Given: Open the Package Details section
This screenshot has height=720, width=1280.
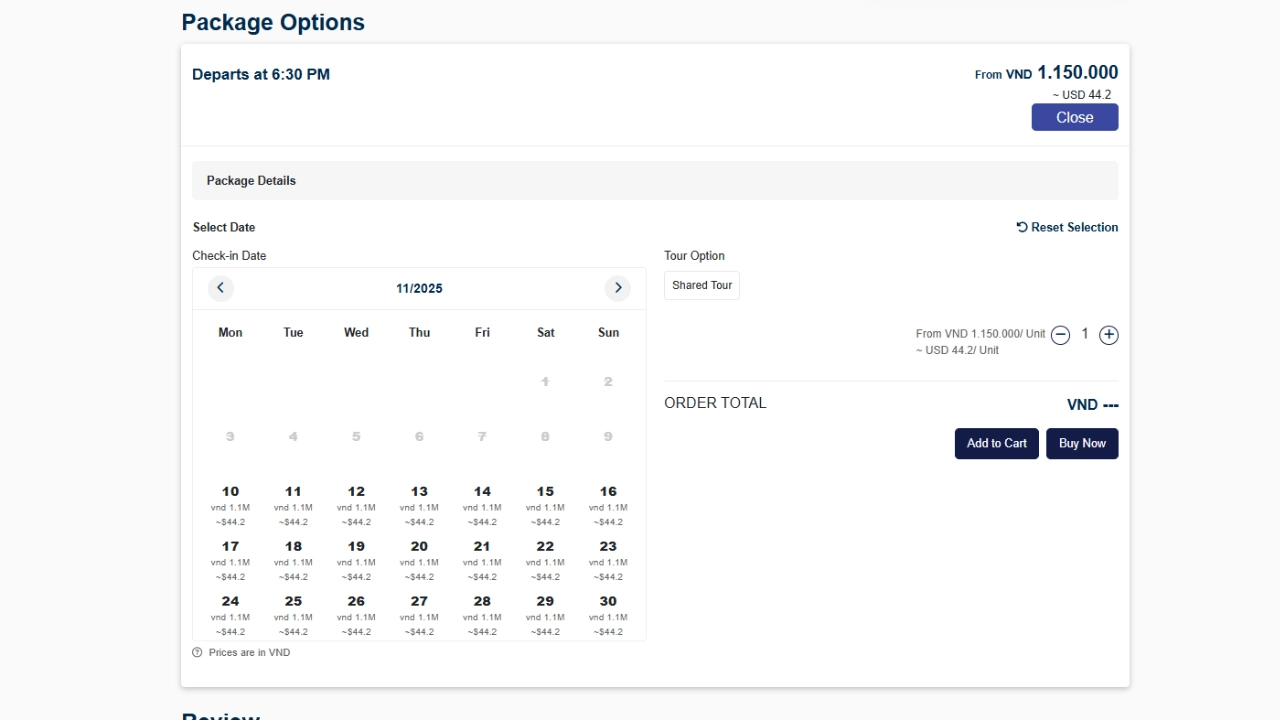Looking at the screenshot, I should [251, 180].
